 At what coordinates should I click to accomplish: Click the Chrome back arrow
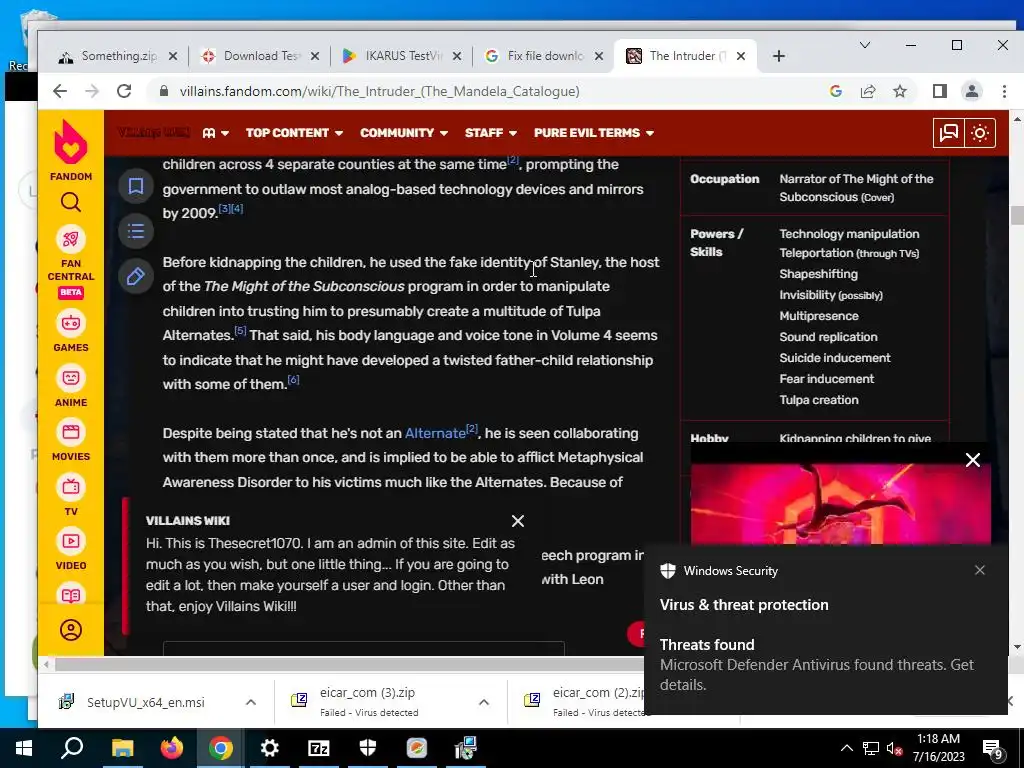click(x=59, y=91)
